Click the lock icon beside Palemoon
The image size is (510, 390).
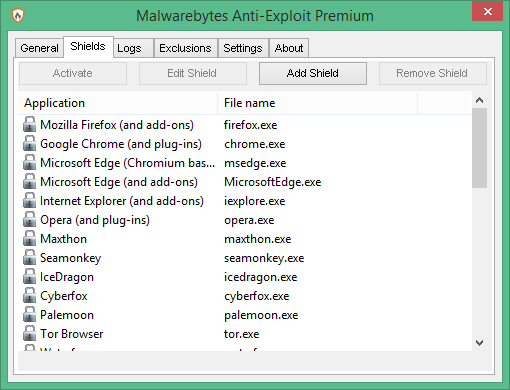tap(30, 314)
